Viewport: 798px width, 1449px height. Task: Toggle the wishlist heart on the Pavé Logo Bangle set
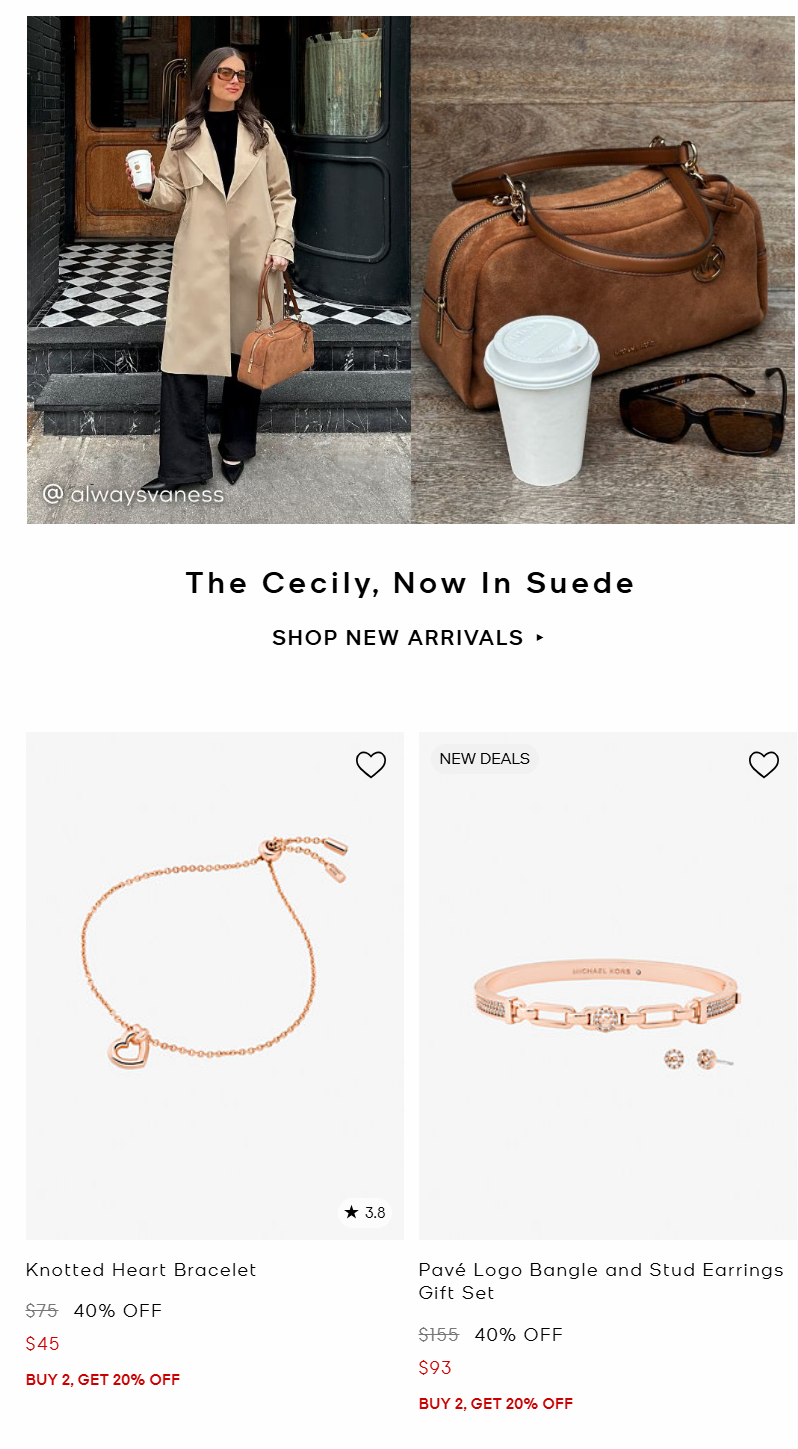(x=764, y=765)
